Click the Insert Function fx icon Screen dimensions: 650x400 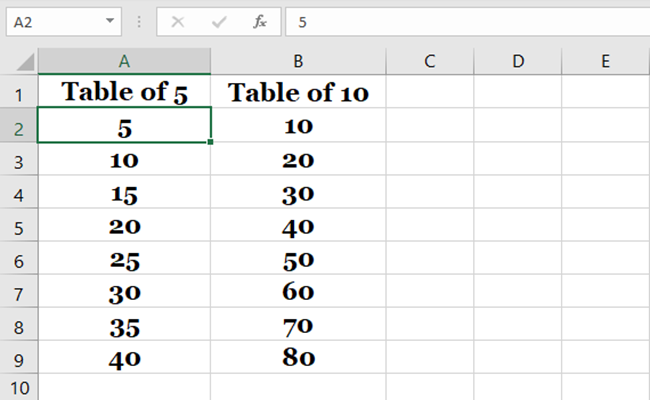point(259,21)
